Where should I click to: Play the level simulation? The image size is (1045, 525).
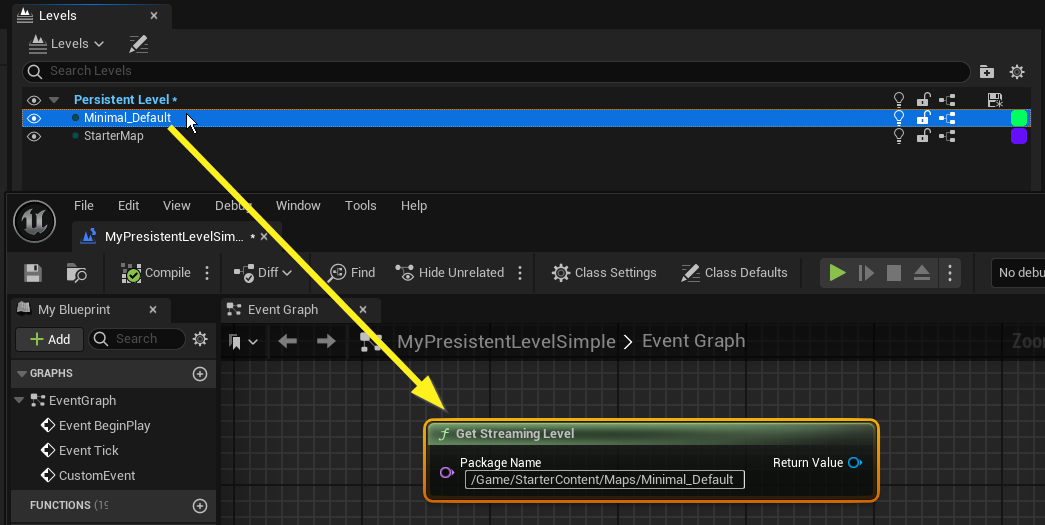coord(837,273)
